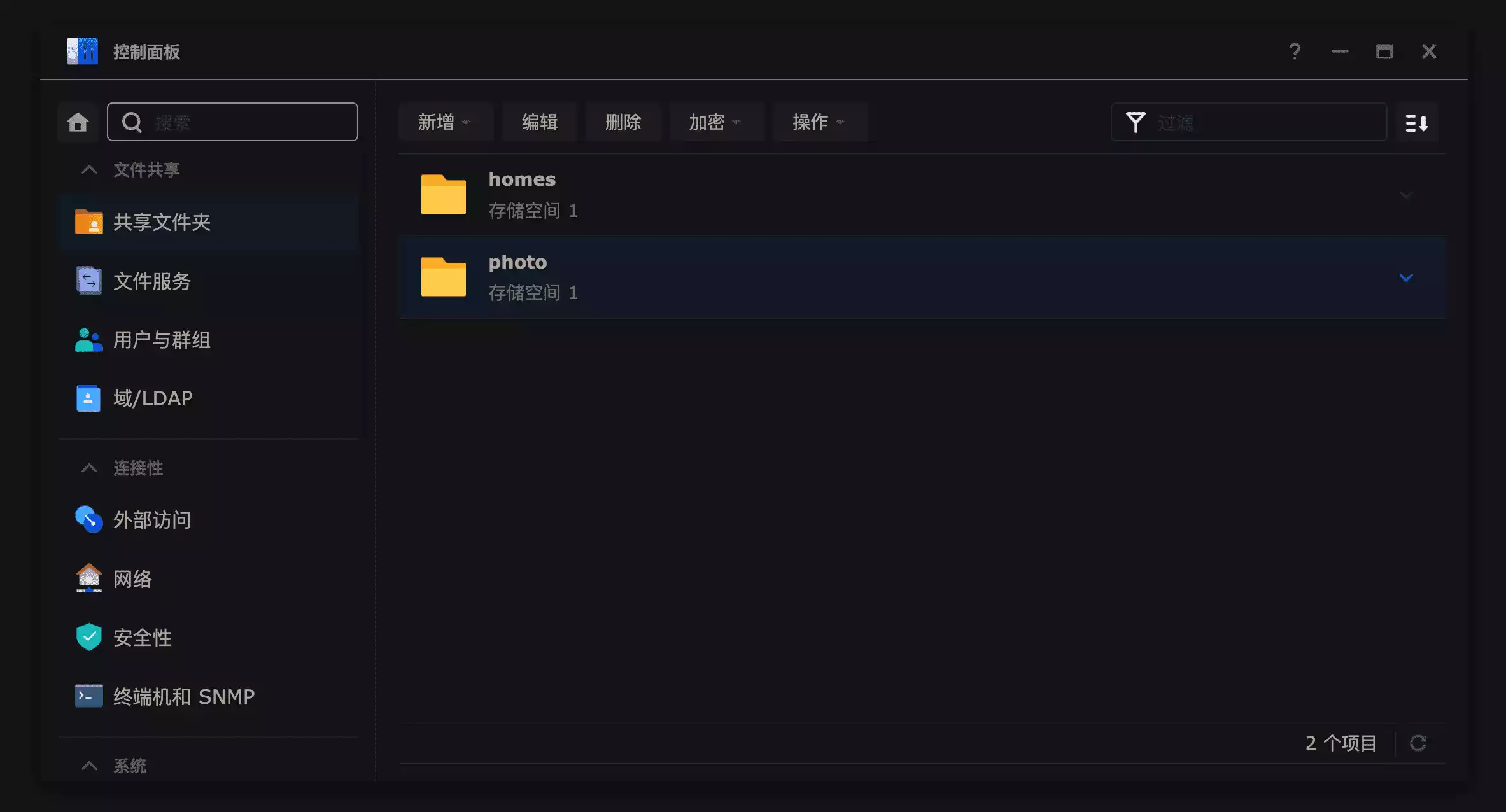Image resolution: width=1506 pixels, height=812 pixels.
Task: Refresh the shared folder list
Action: point(1418,743)
